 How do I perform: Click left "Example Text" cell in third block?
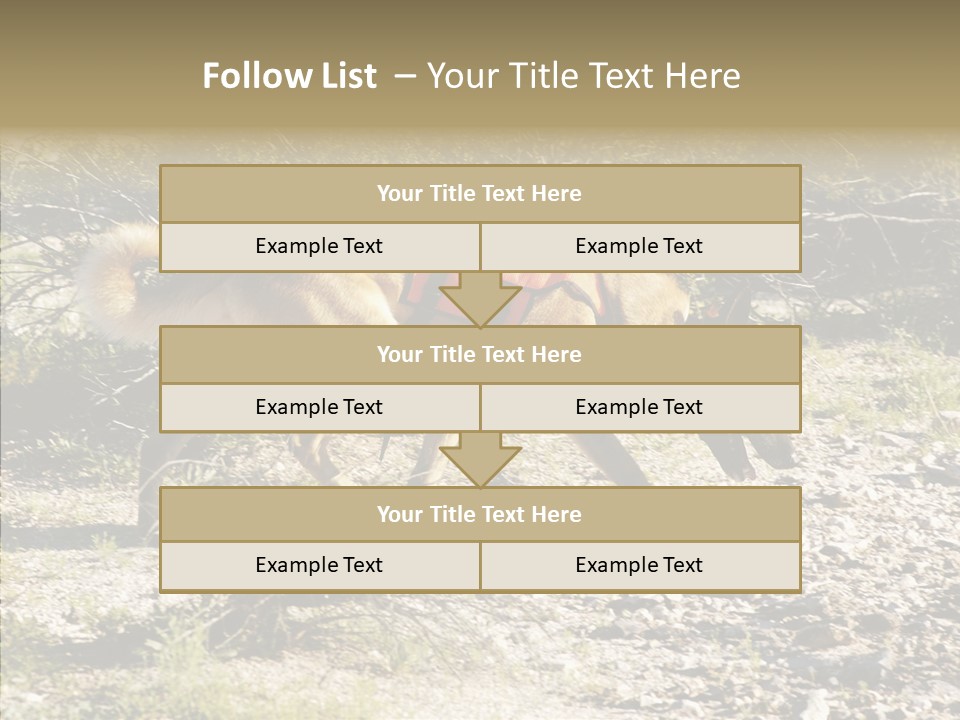(x=320, y=566)
